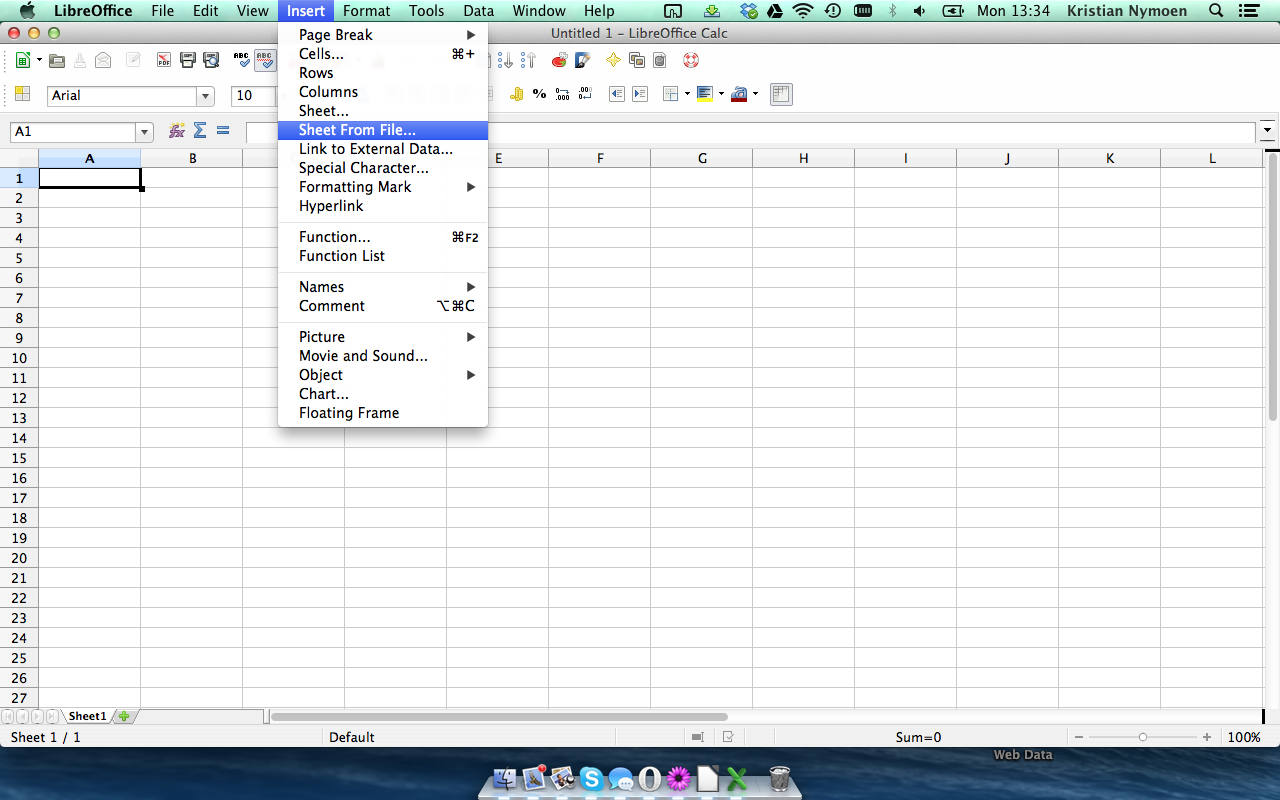Click the zoom slider handle in status bar
Viewport: 1280px width, 800px height.
1143,737
